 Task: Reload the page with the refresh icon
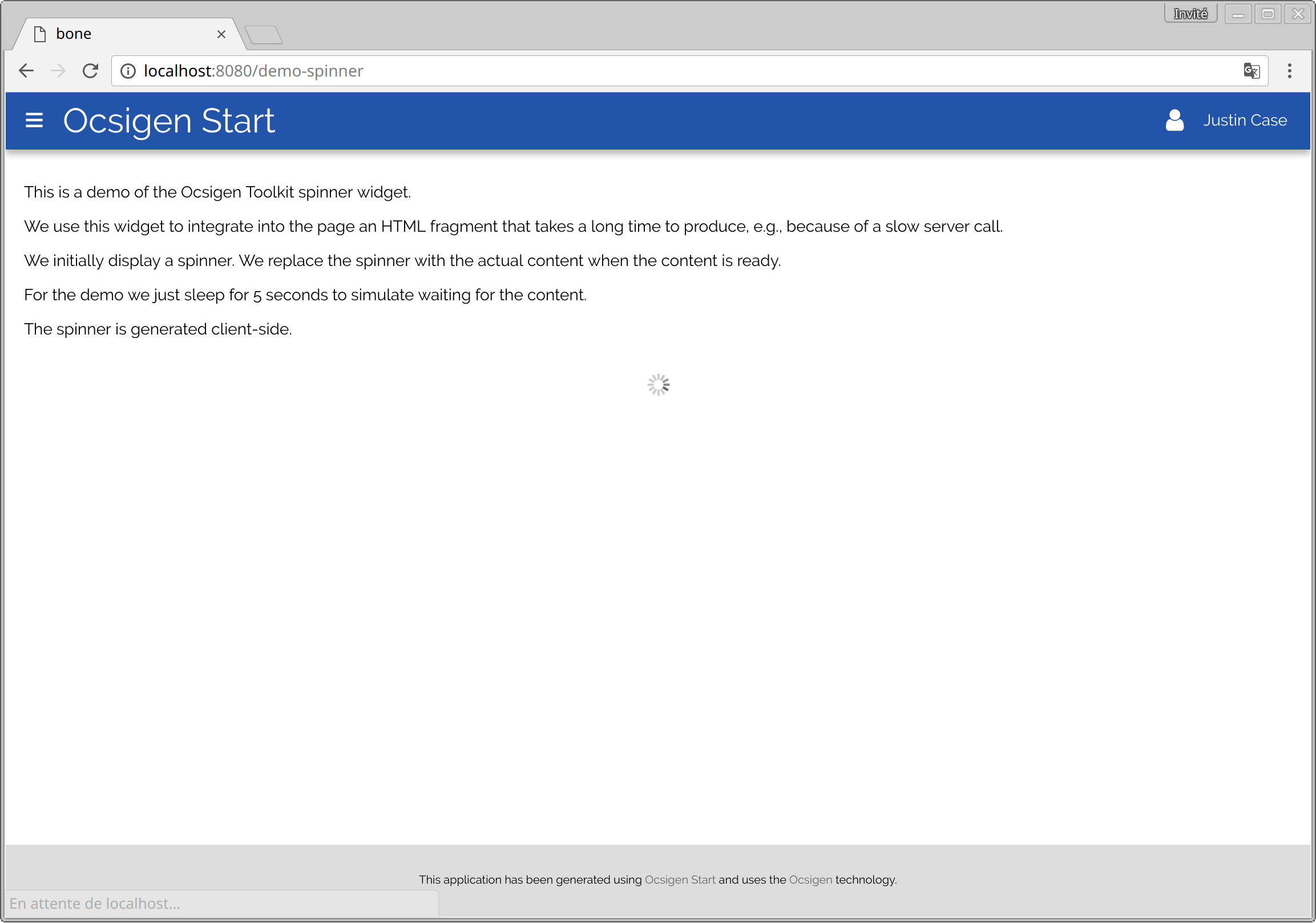pyautogui.click(x=90, y=71)
